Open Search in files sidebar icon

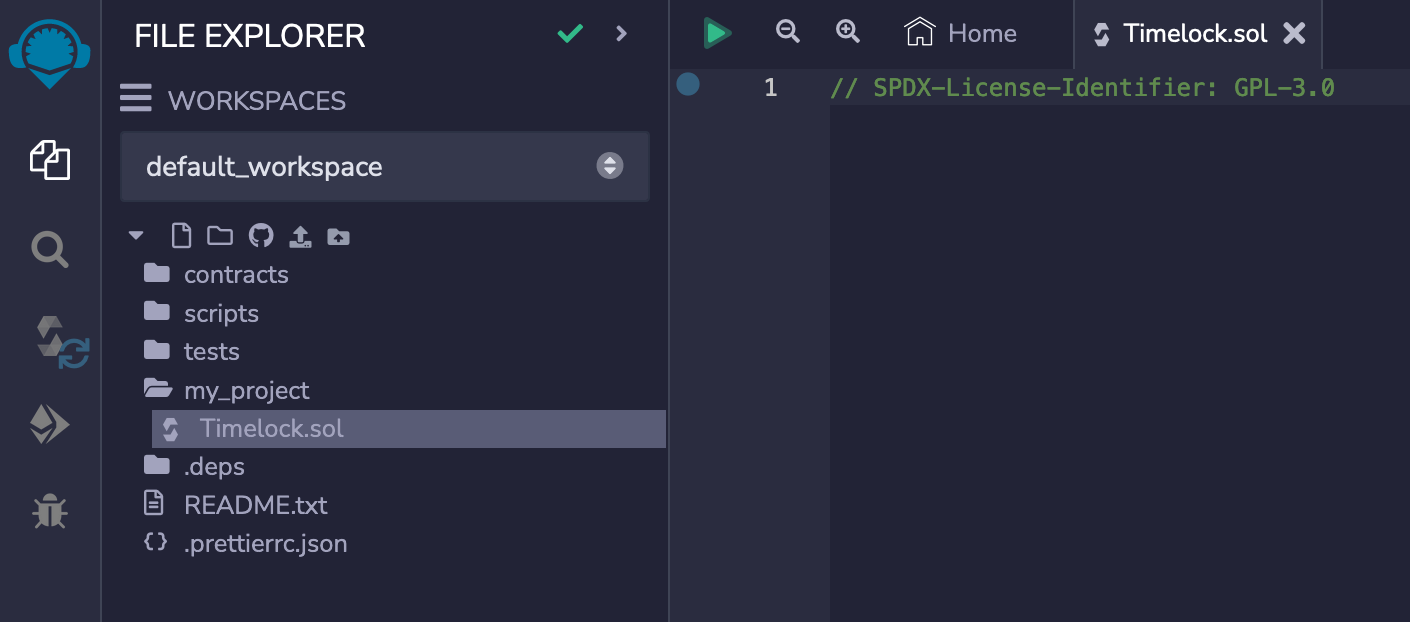(50, 249)
